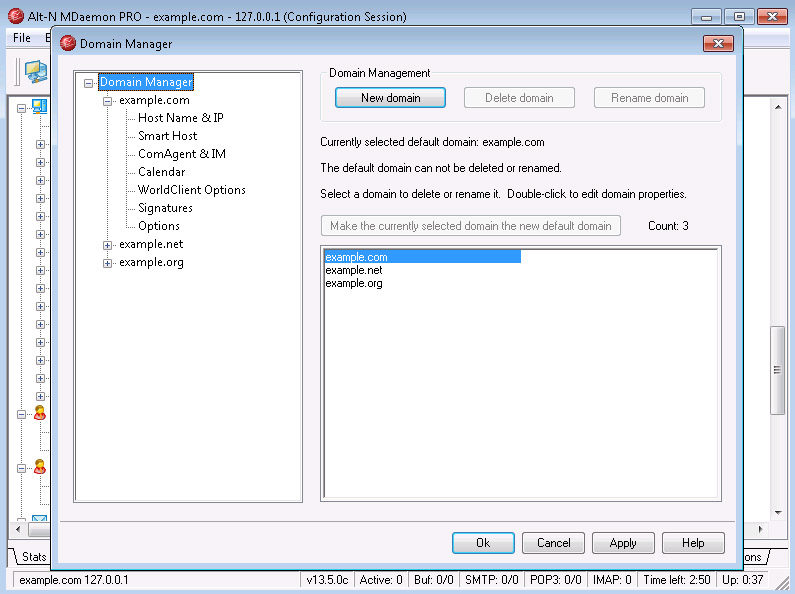795x594 pixels.
Task: Click the Active: 0 status entry
Action: coord(381,580)
